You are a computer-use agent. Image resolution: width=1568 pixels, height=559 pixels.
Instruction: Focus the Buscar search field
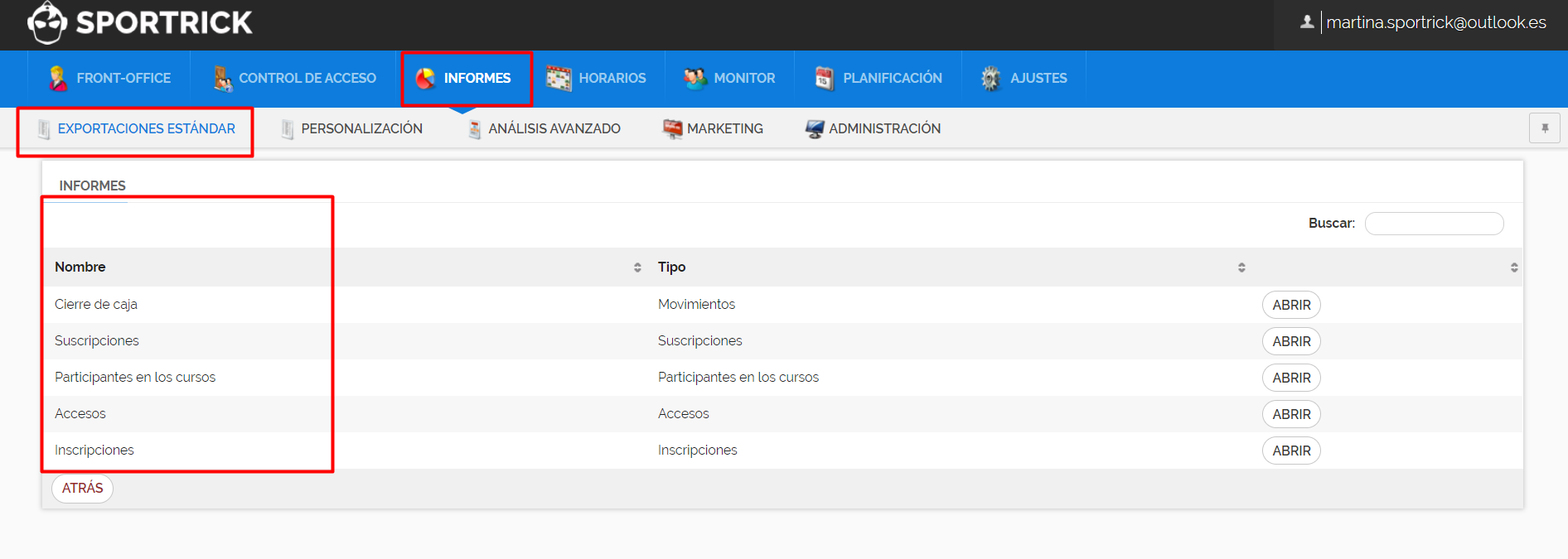(x=1434, y=224)
